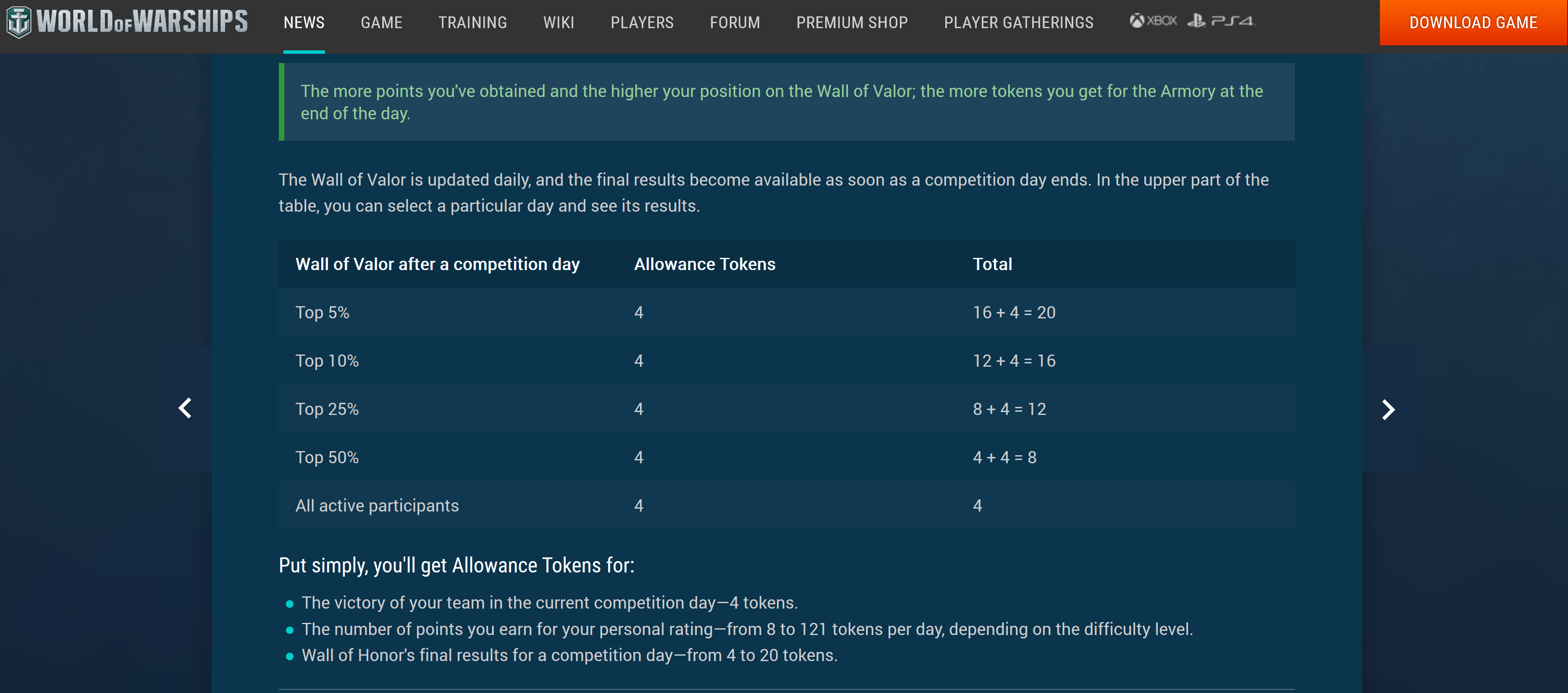Viewport: 1568px width, 693px height.
Task: Open the Game menu item
Action: click(381, 23)
